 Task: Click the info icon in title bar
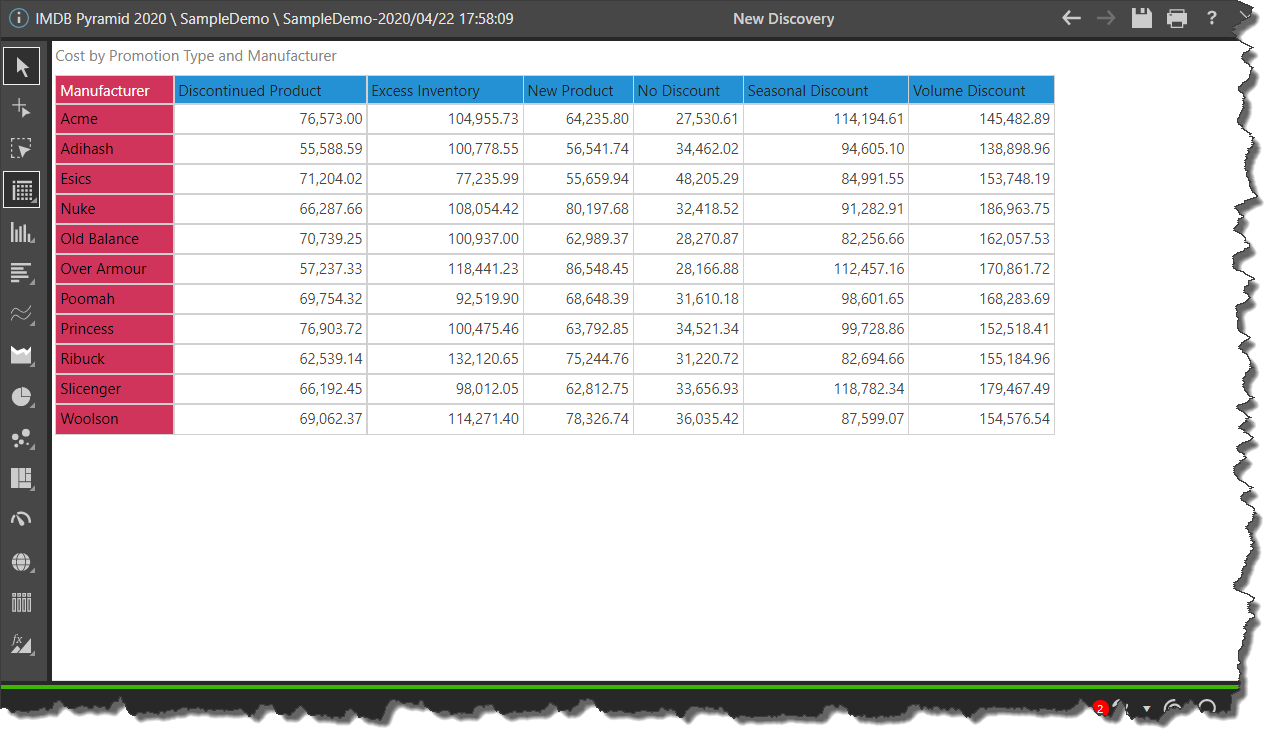pyautogui.click(x=18, y=18)
